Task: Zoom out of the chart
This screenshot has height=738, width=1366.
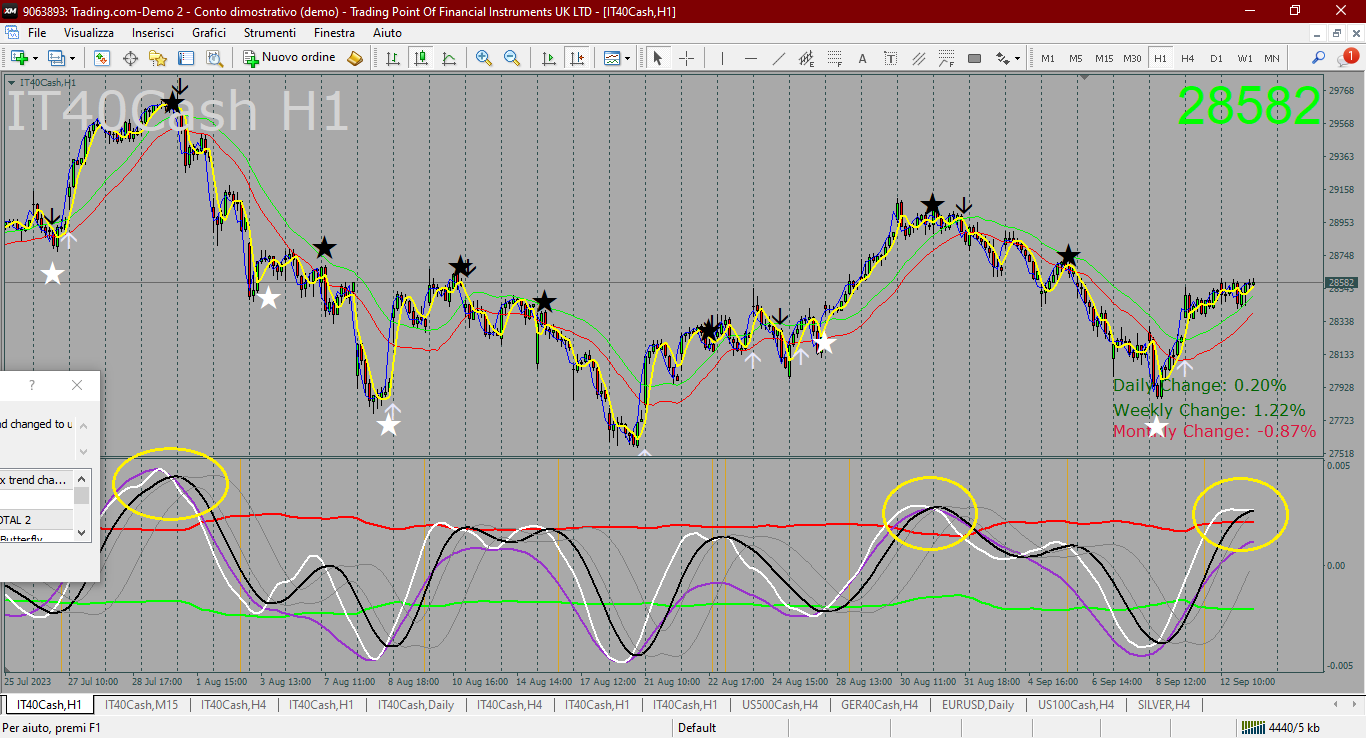Action: tap(512, 58)
